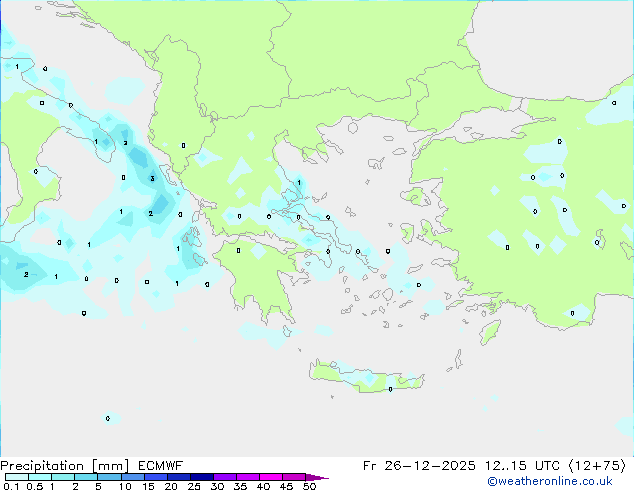Click the 0 value on Crete
This screenshot has height=490, width=634.
[390, 389]
